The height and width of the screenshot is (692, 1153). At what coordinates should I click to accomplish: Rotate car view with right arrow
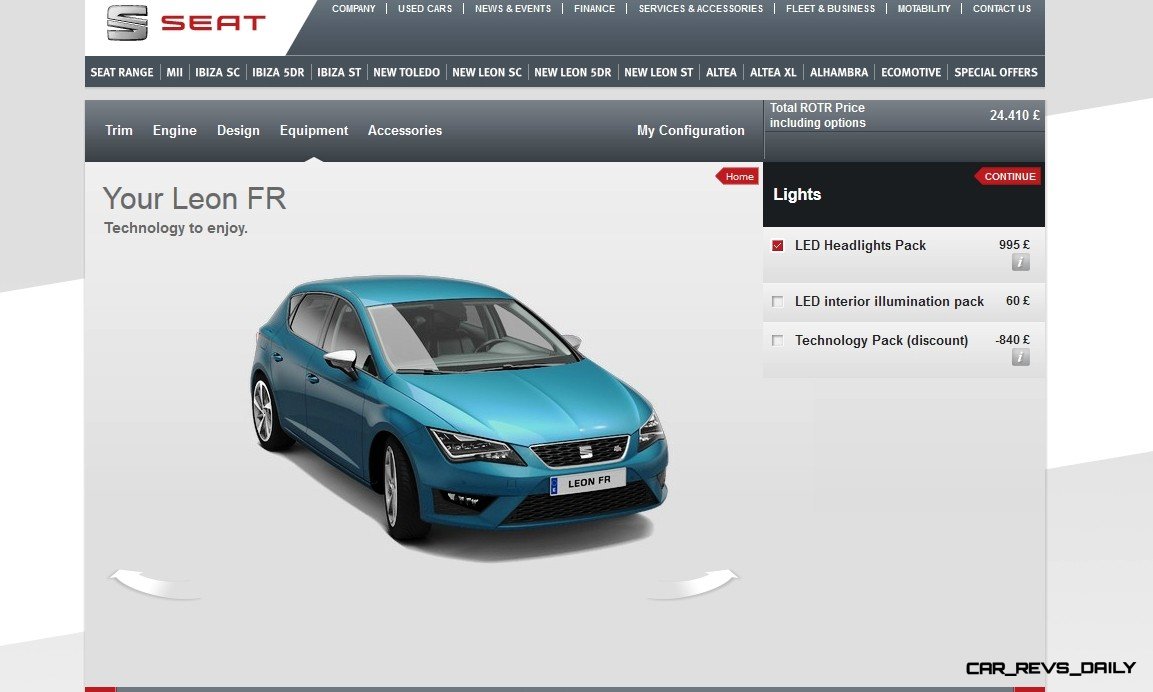coord(693,583)
